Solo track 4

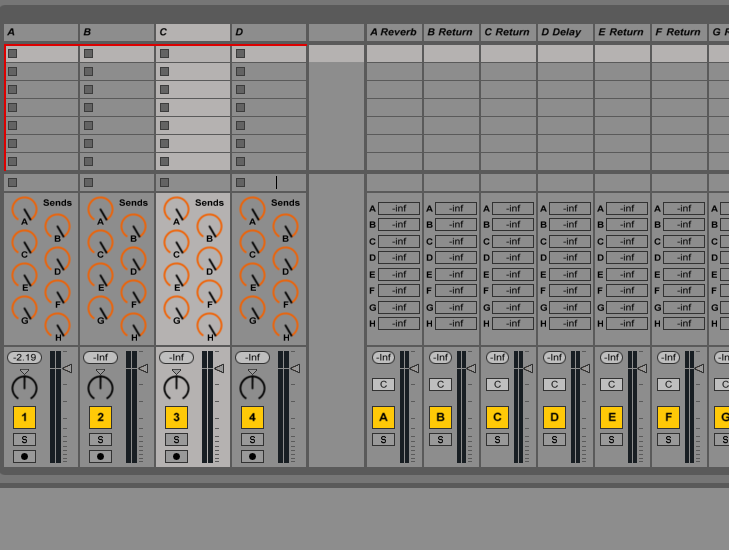pos(252,439)
